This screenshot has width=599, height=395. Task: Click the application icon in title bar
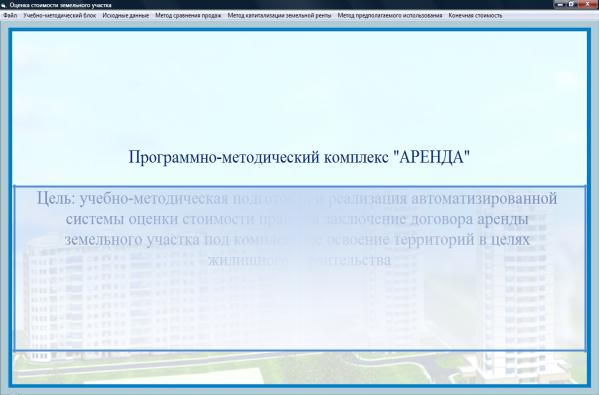pyautogui.click(x=4, y=5)
